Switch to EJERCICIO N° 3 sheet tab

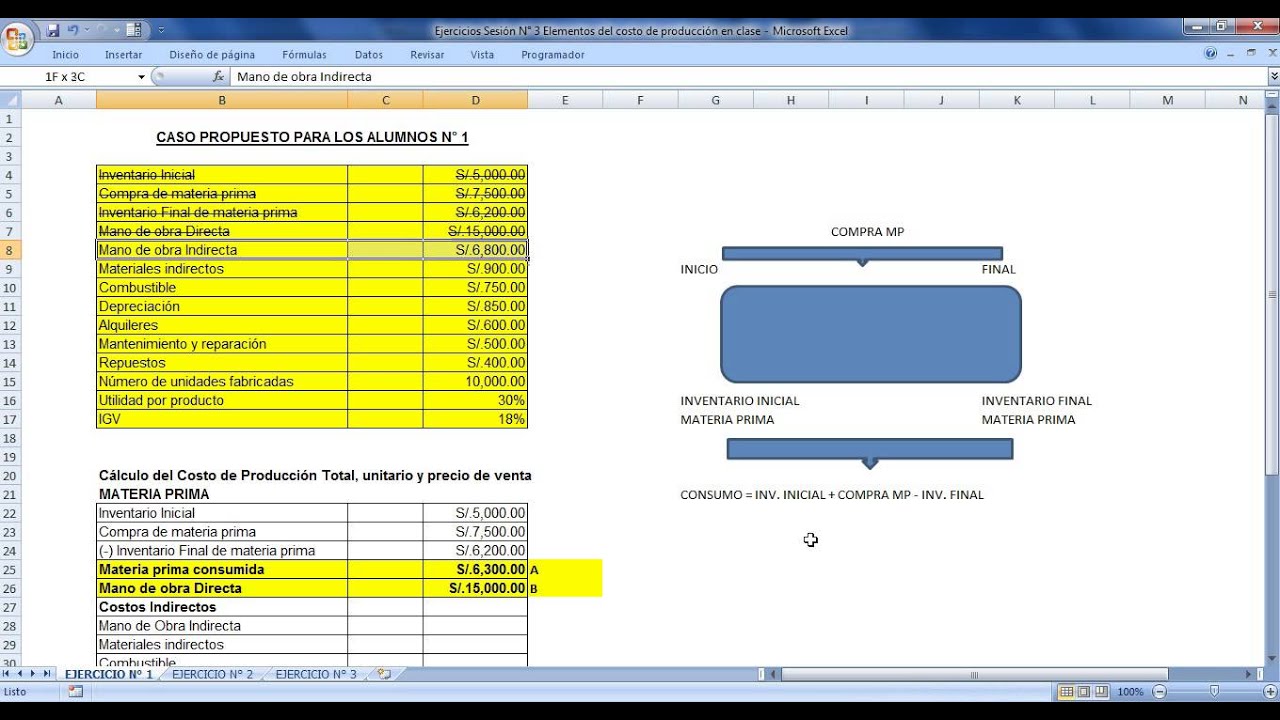click(316, 674)
